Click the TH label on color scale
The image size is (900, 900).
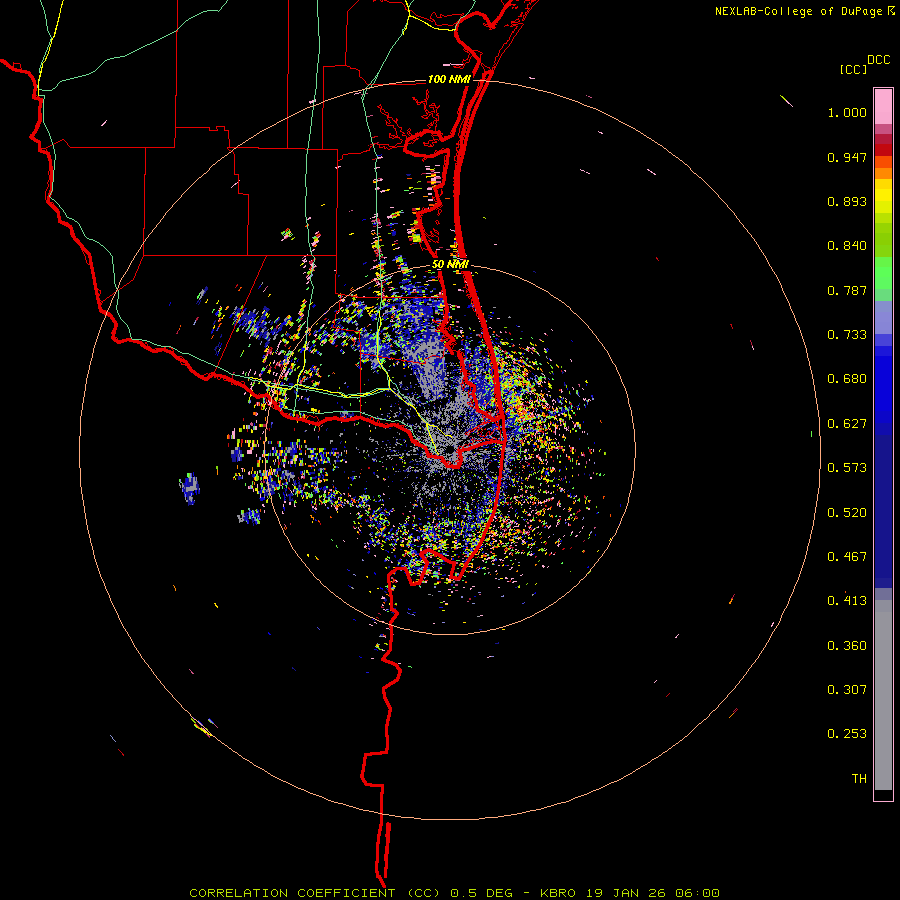pyautogui.click(x=859, y=779)
